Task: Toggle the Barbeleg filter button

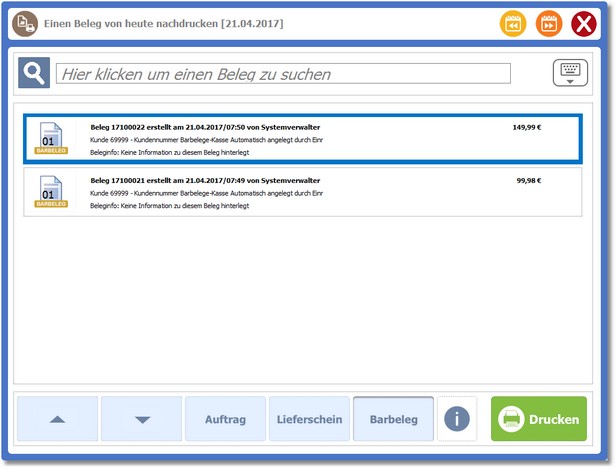Action: [394, 419]
